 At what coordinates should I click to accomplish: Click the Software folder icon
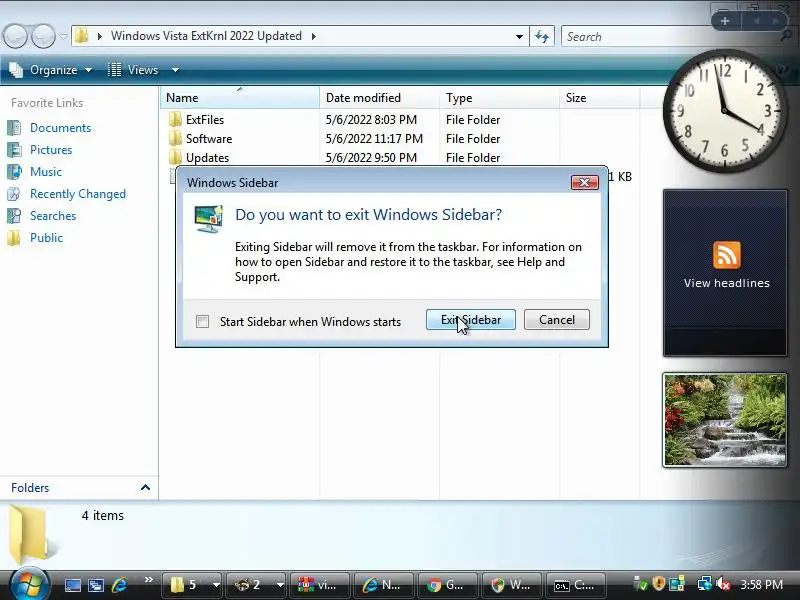coord(175,138)
